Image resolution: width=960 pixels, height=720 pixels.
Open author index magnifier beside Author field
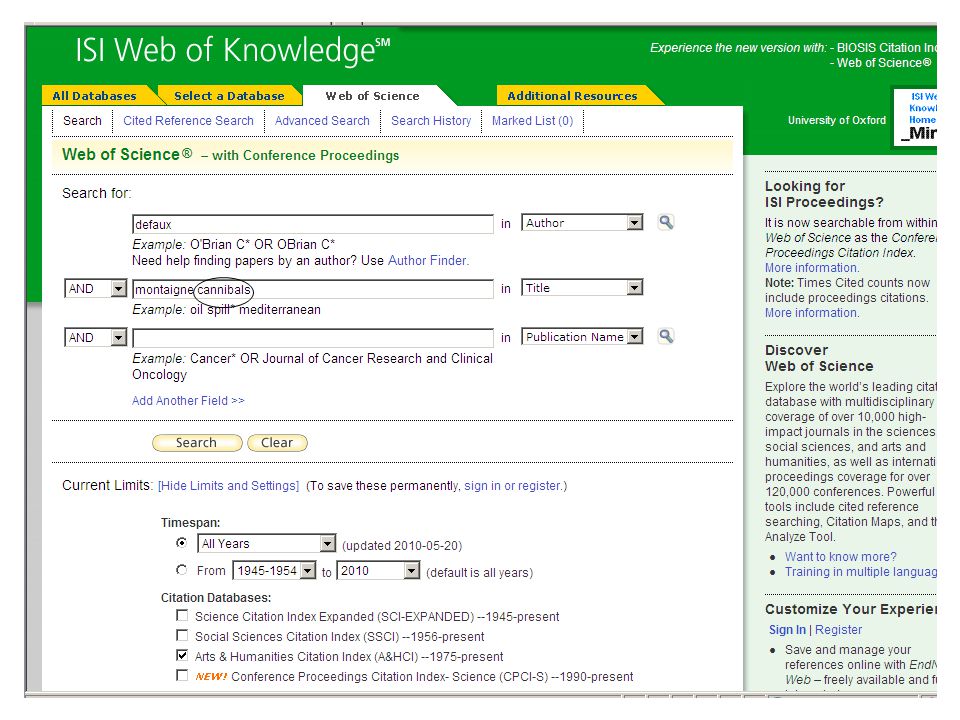[666, 222]
